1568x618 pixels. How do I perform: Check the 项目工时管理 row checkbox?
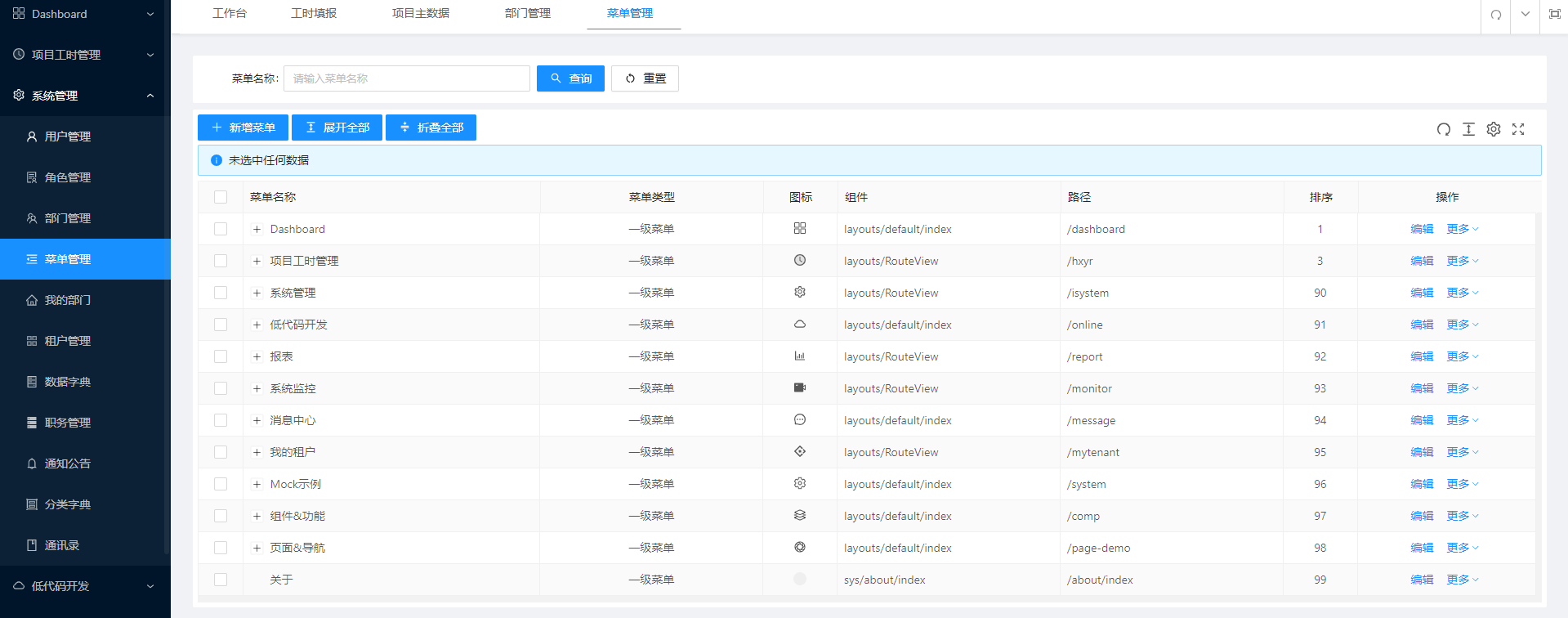coord(221,261)
